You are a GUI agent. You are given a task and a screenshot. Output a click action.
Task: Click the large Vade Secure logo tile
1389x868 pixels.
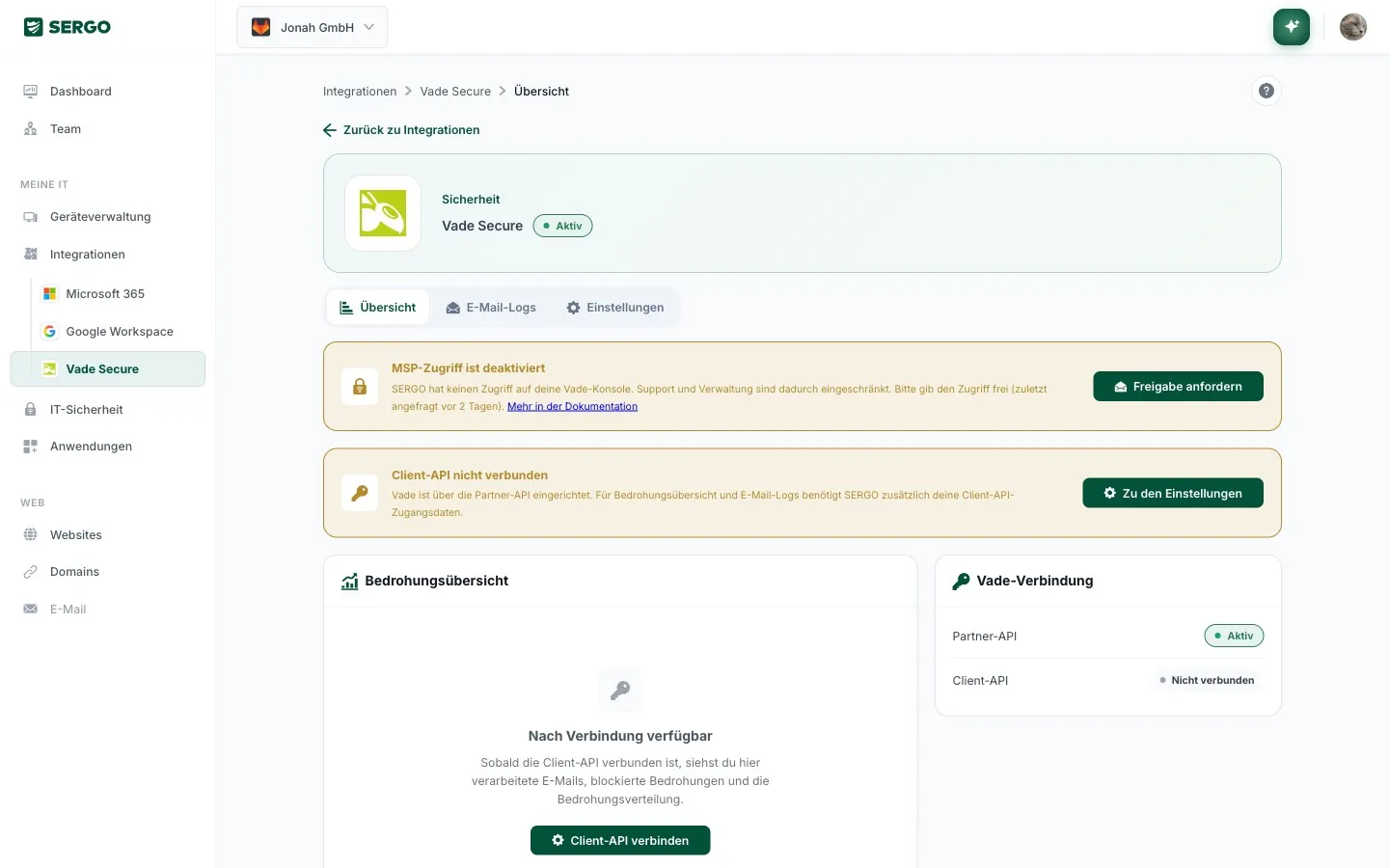[x=383, y=213]
